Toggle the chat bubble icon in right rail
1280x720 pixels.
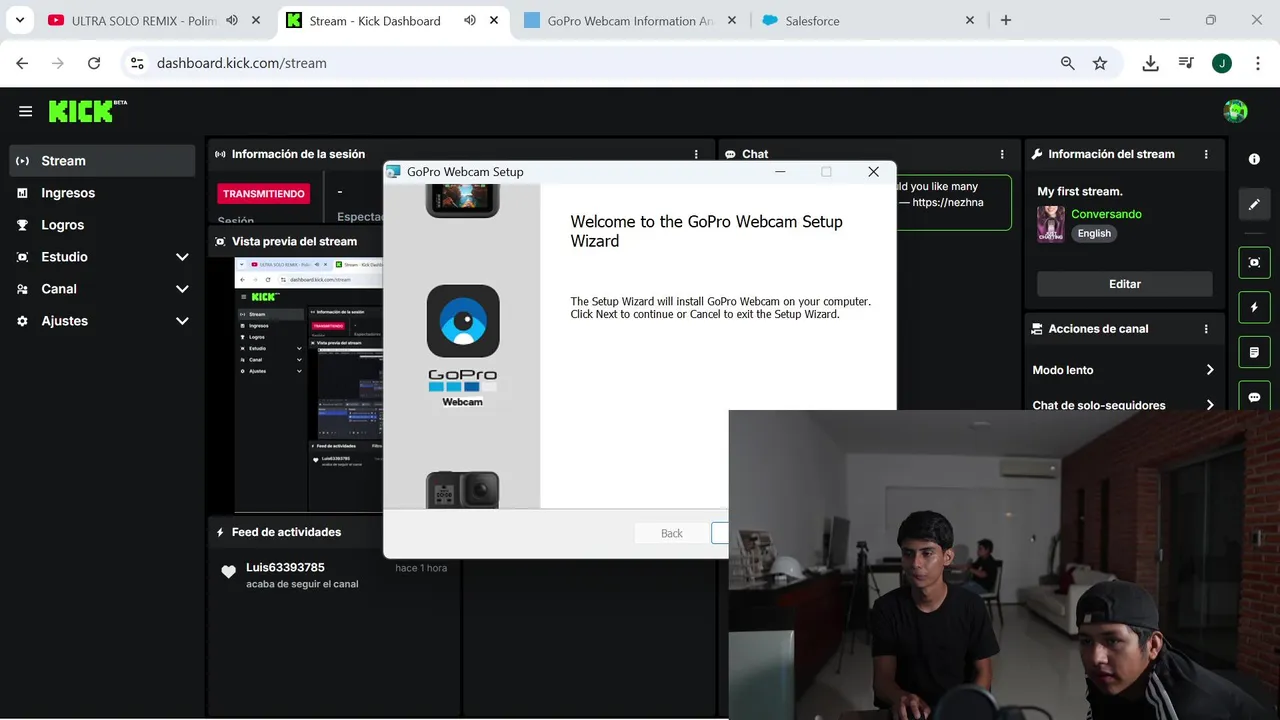1254,396
